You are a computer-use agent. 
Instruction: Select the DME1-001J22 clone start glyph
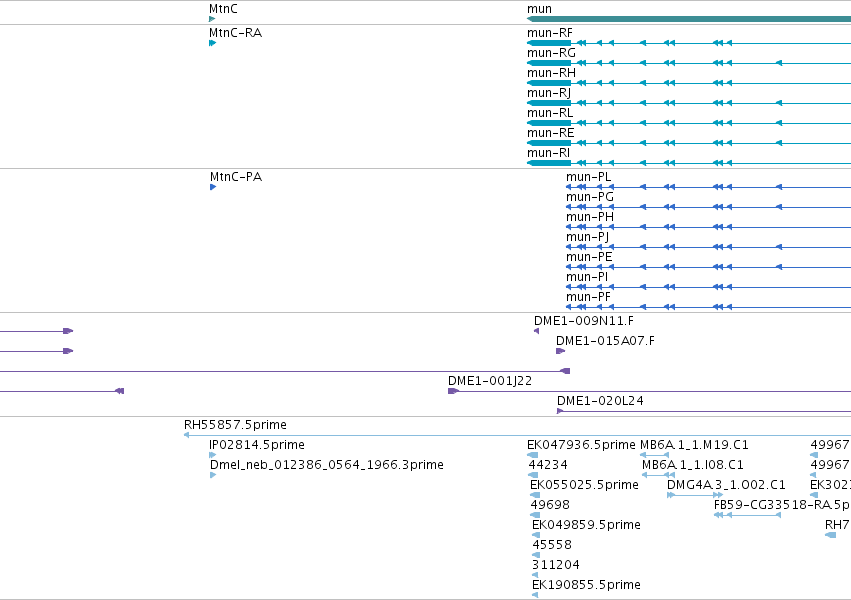tap(454, 391)
